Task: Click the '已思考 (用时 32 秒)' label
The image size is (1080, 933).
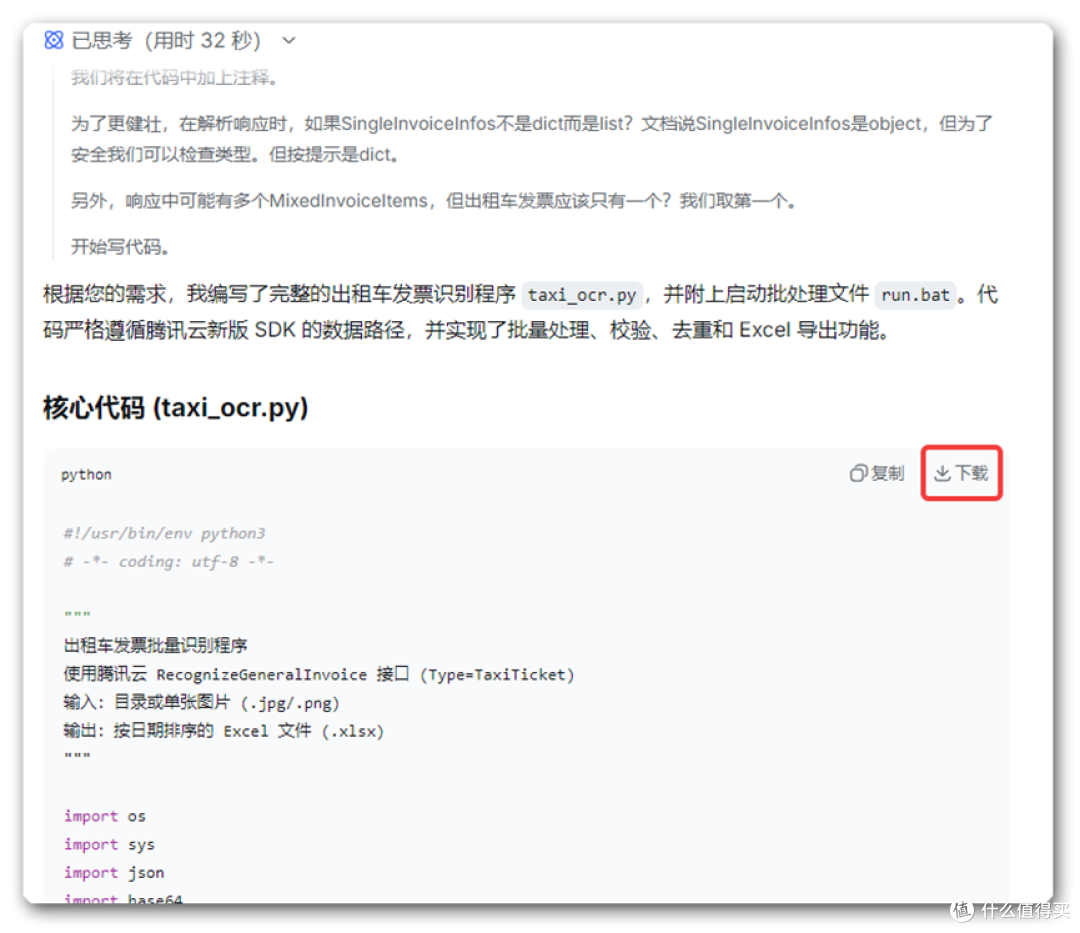Action: pos(166,41)
